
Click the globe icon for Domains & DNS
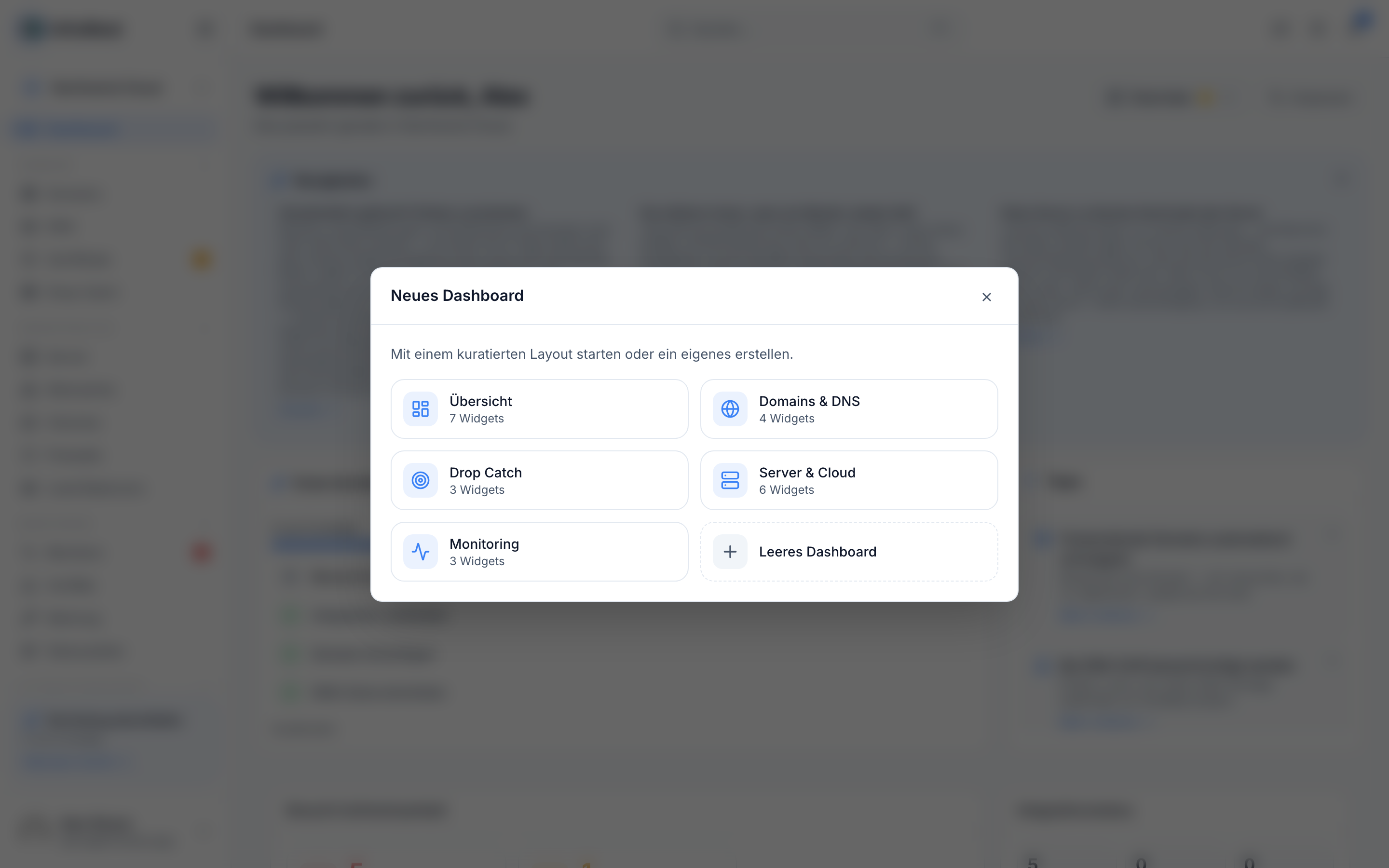[x=730, y=409]
